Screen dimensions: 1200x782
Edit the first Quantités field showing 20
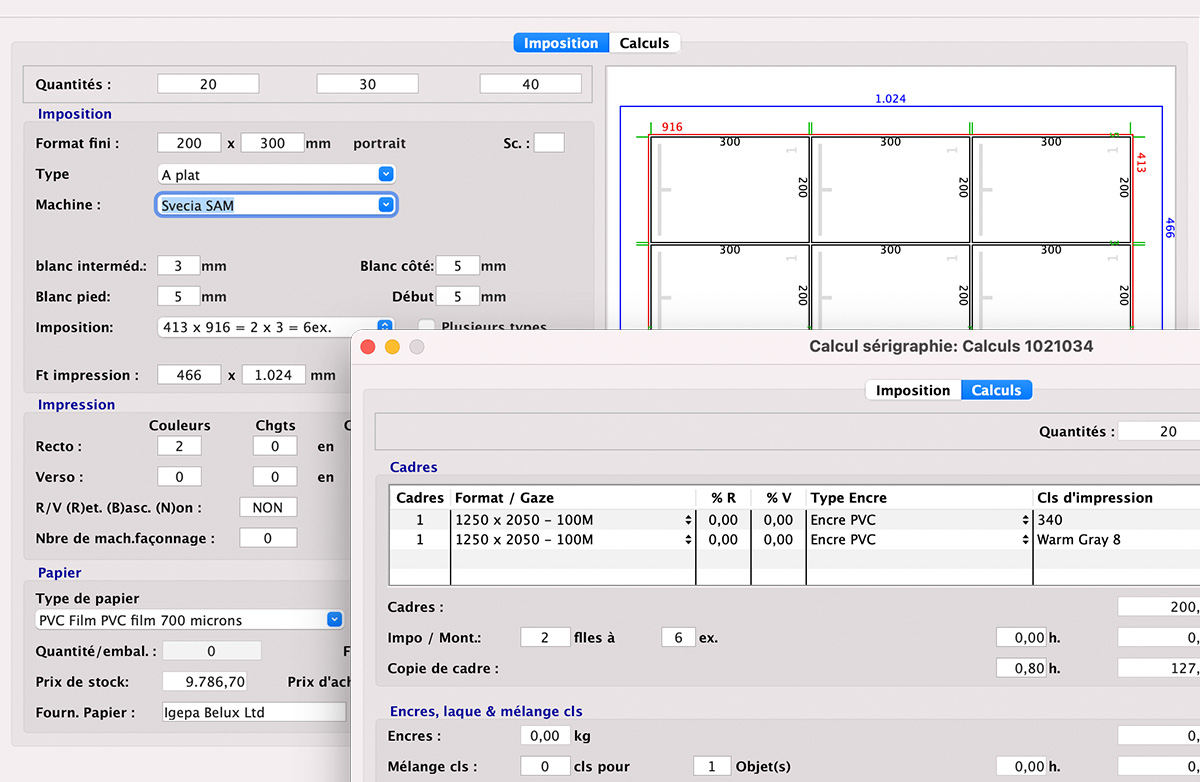click(x=207, y=83)
